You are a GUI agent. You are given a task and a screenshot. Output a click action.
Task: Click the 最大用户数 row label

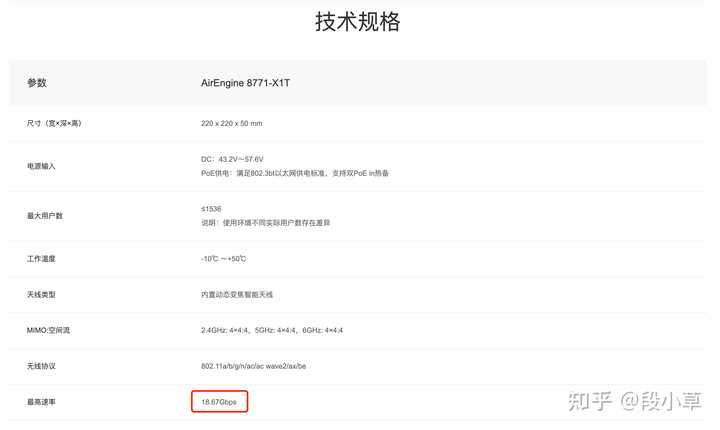45,215
